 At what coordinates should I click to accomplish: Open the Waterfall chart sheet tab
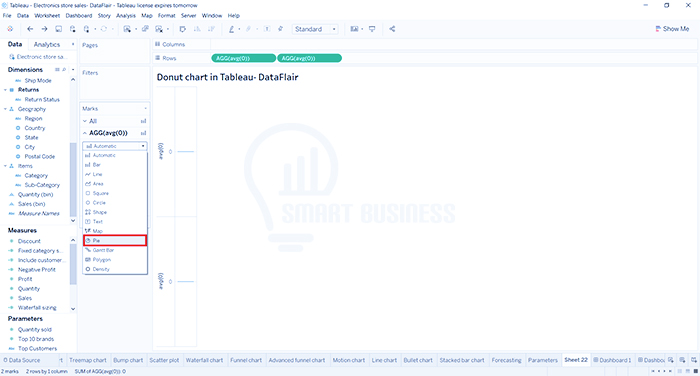pyautogui.click(x=204, y=360)
